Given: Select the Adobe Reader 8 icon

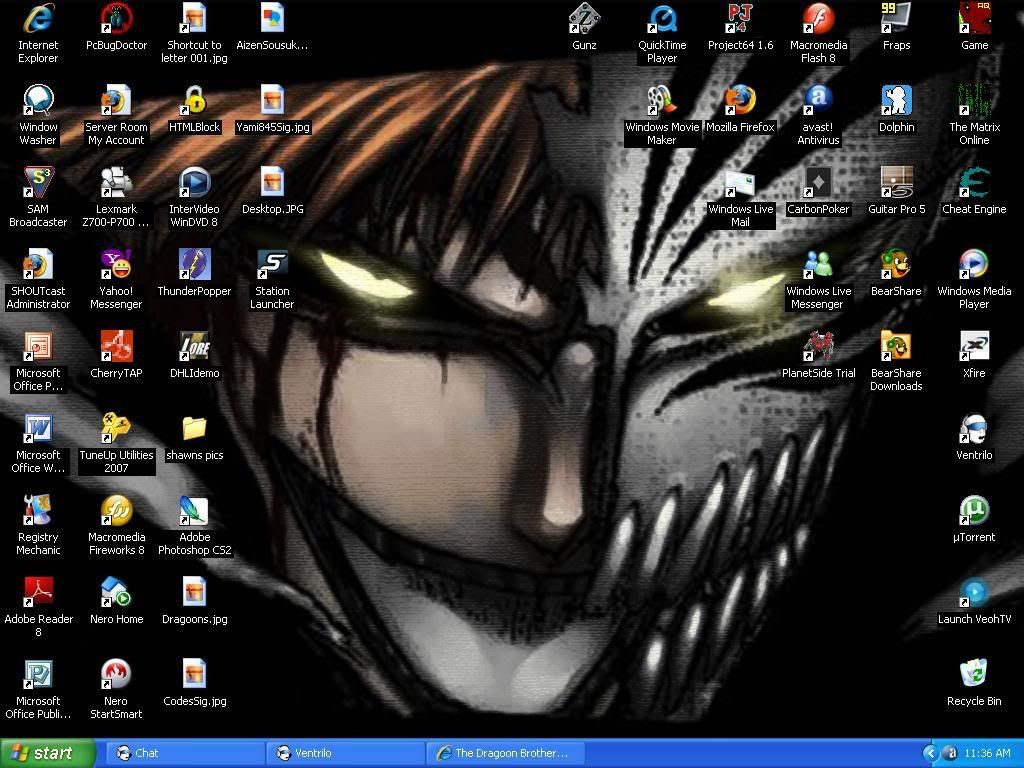Looking at the screenshot, I should [38, 592].
